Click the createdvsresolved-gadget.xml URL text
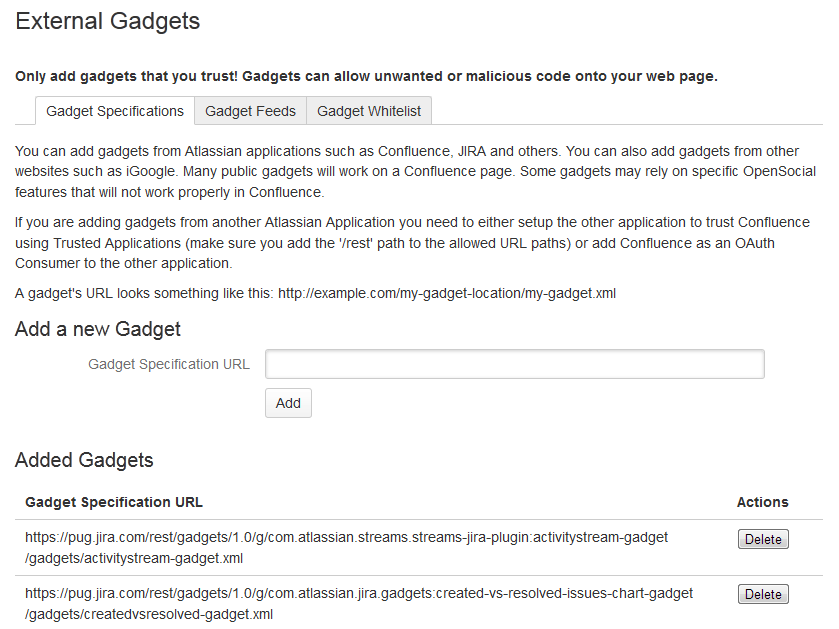The width and height of the screenshot is (839, 629). [358, 603]
